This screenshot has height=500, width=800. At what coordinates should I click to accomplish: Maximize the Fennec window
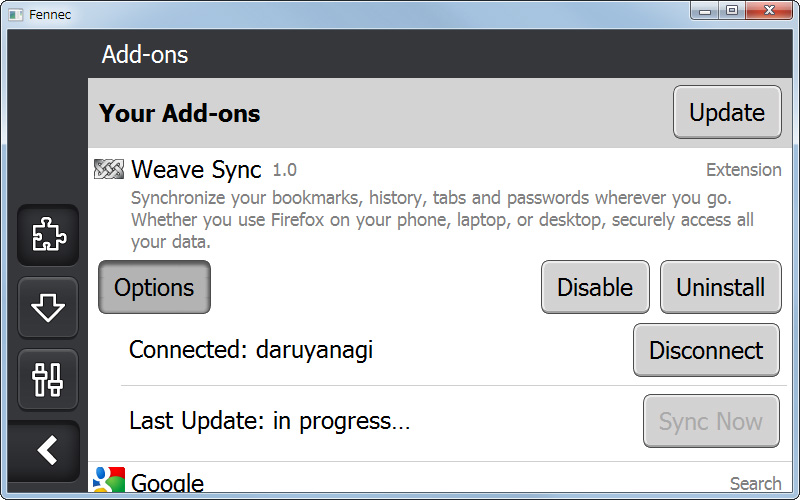(x=732, y=11)
